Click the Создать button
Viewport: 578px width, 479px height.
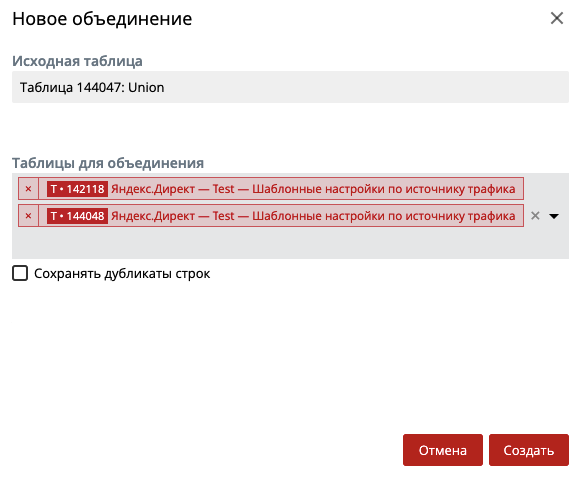click(529, 450)
